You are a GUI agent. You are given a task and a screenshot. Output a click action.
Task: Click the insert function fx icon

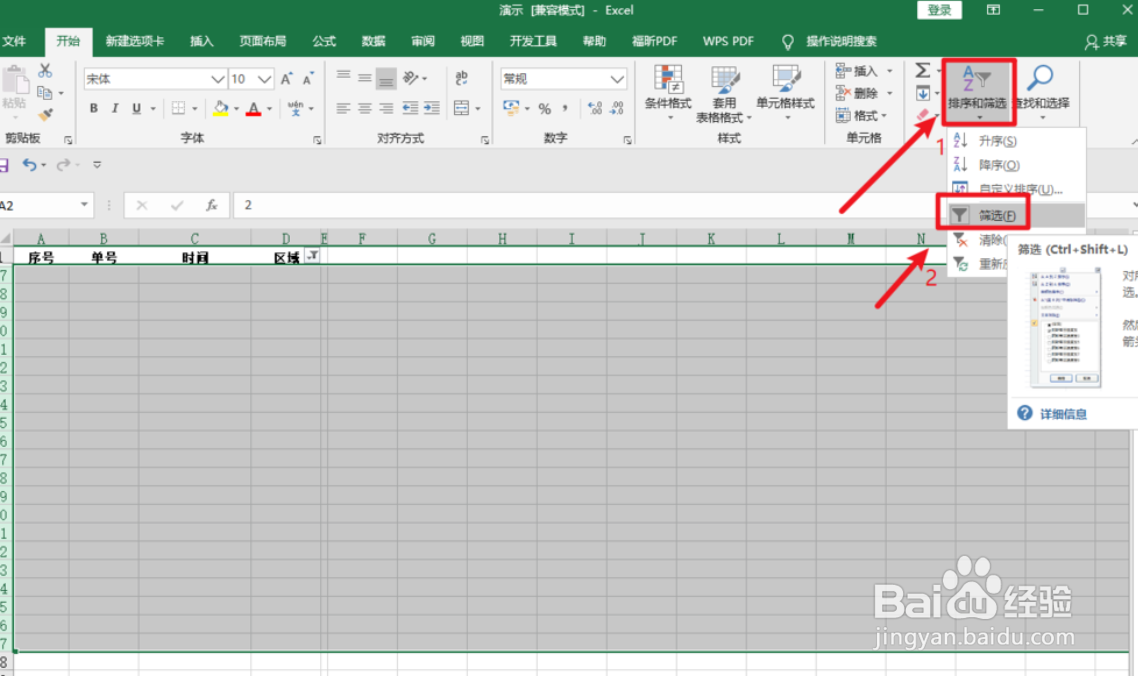[211, 205]
